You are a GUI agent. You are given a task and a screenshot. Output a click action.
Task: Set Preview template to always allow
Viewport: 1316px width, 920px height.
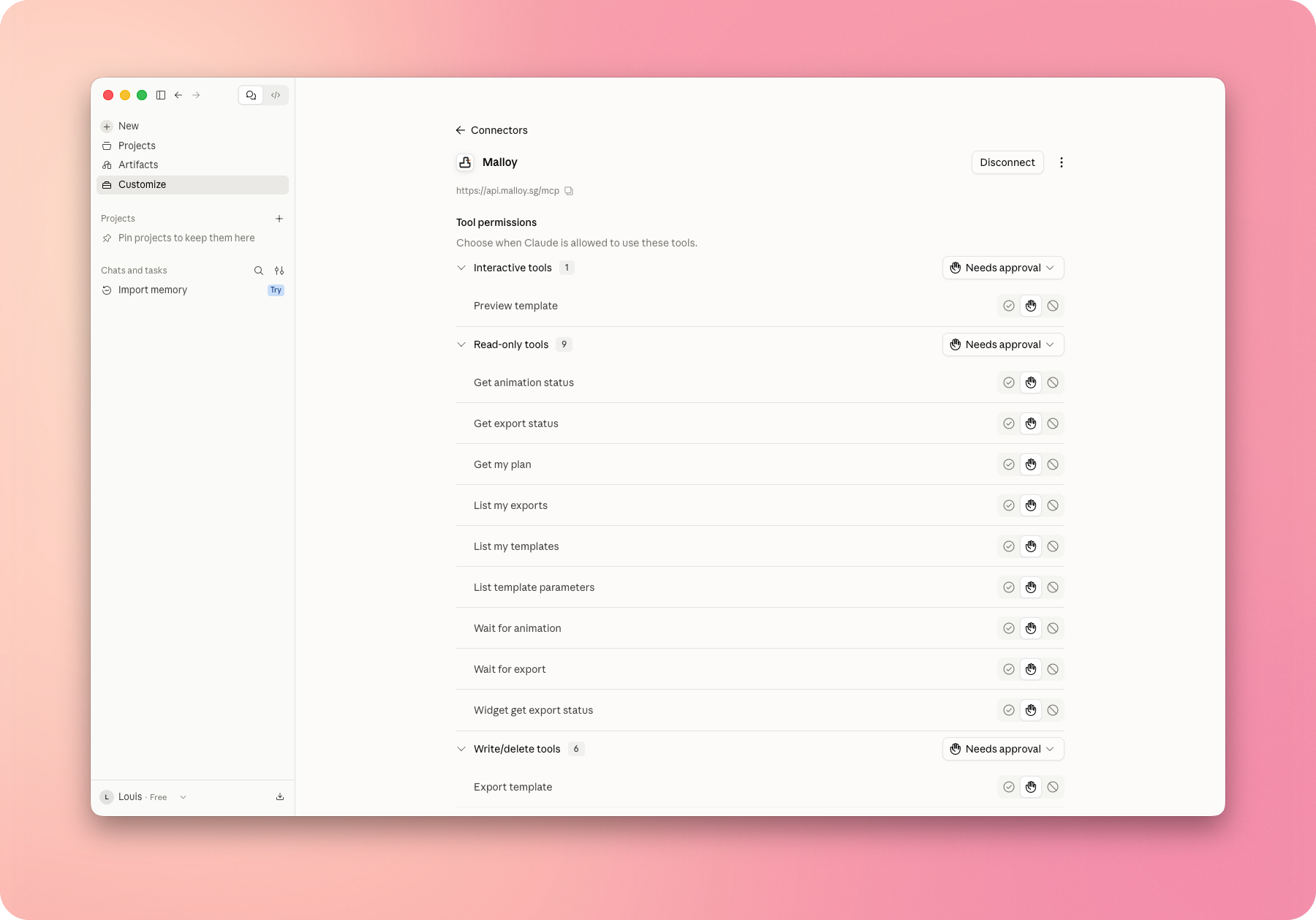click(1009, 306)
